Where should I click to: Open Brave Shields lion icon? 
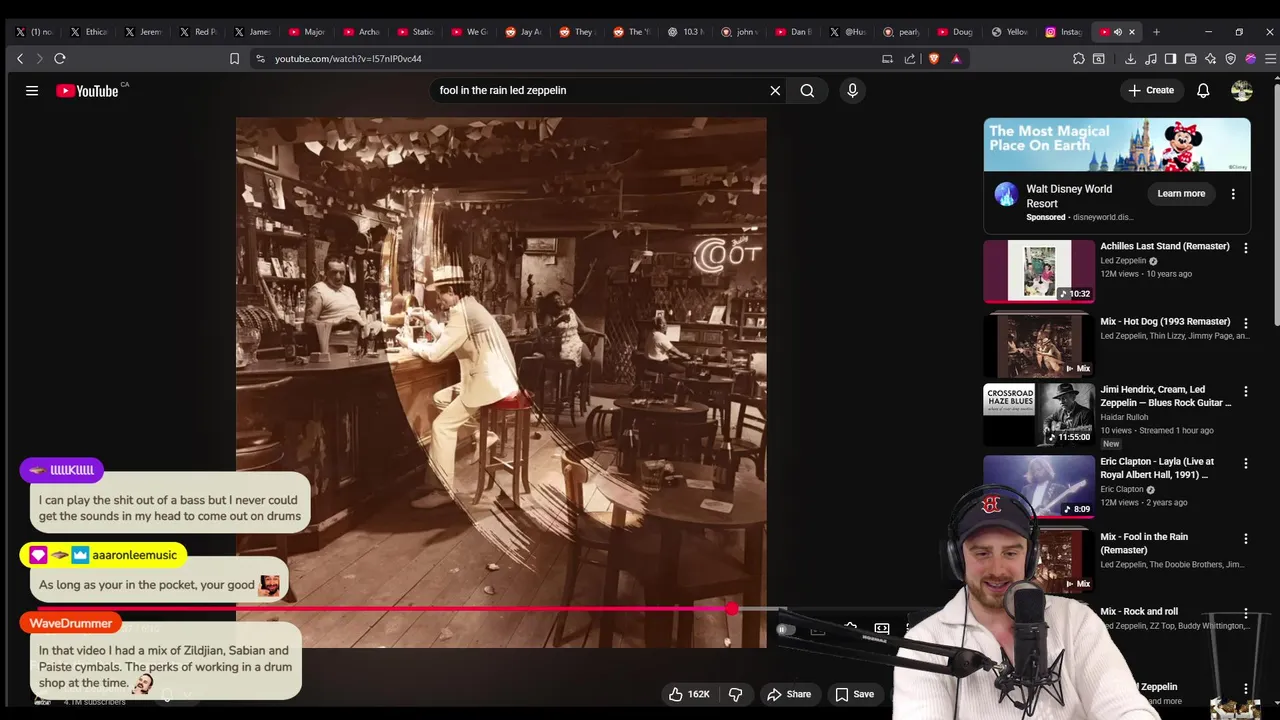tap(934, 59)
